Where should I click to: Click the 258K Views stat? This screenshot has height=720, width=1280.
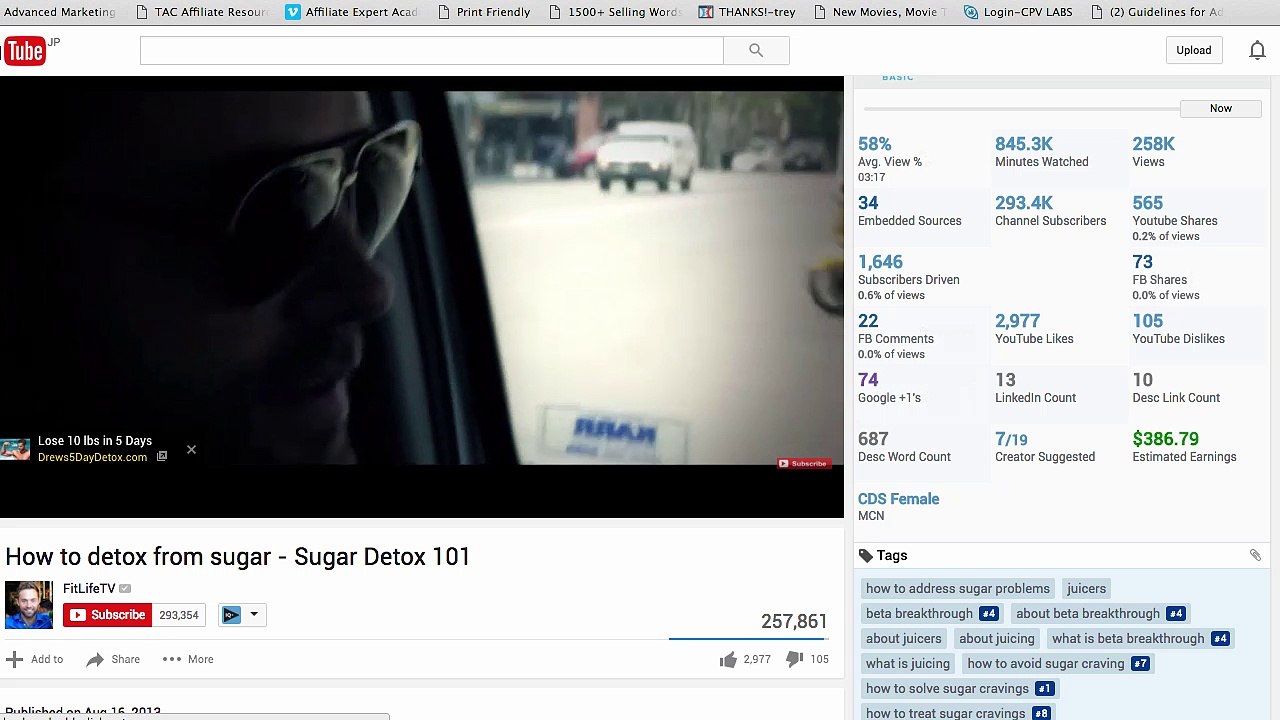click(x=1154, y=152)
